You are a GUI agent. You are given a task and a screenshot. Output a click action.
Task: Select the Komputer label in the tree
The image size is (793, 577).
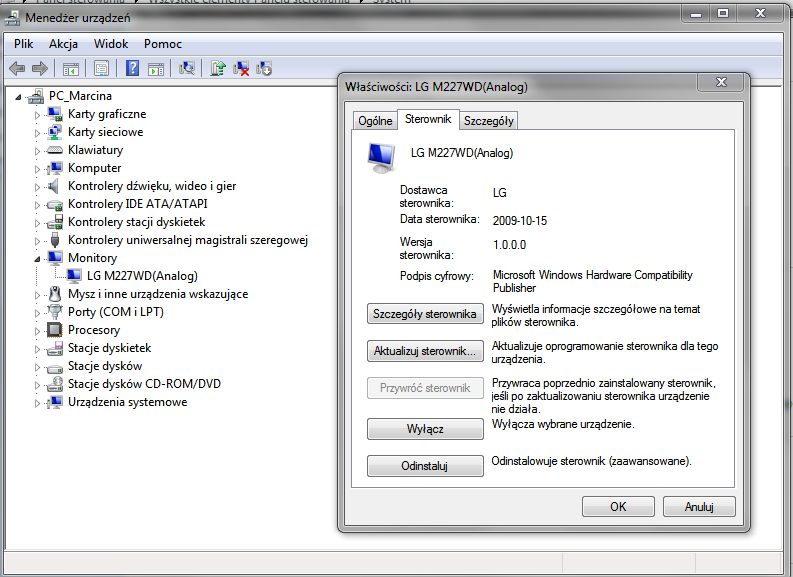95,168
